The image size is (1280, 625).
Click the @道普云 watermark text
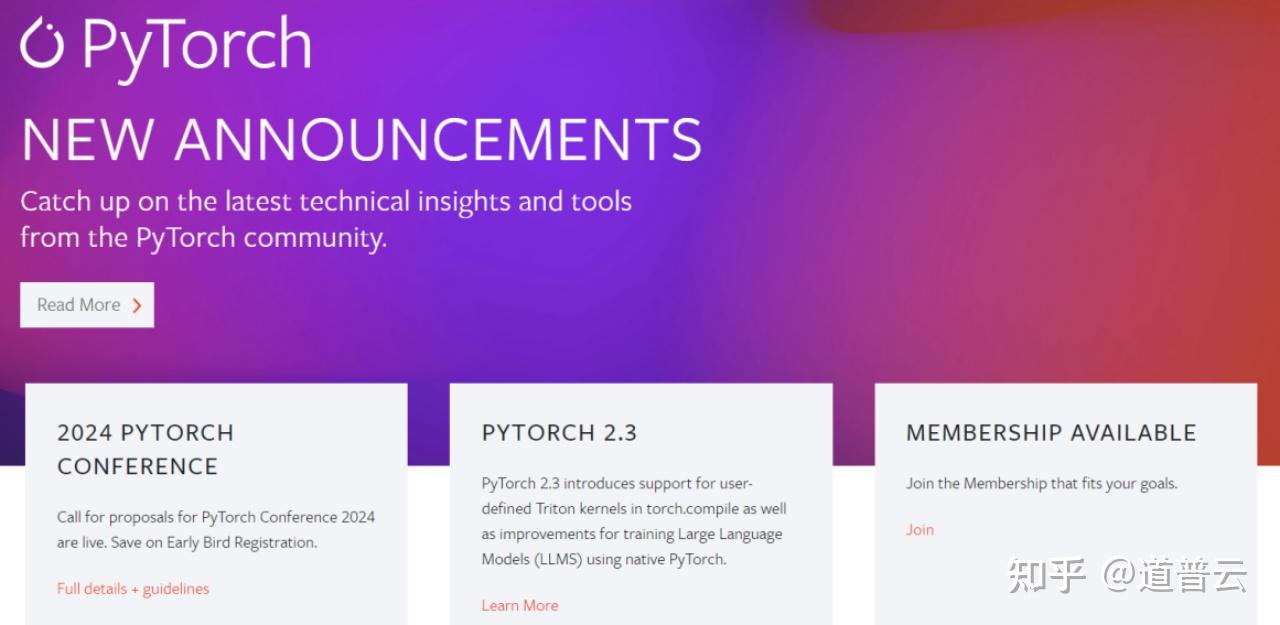(x=1176, y=575)
